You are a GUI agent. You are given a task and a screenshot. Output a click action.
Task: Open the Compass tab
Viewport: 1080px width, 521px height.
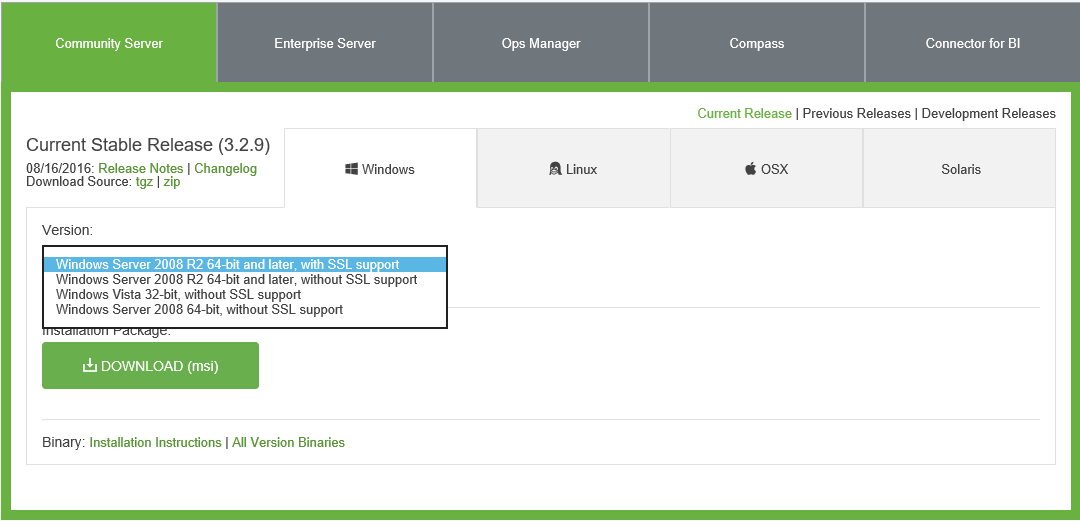757,43
